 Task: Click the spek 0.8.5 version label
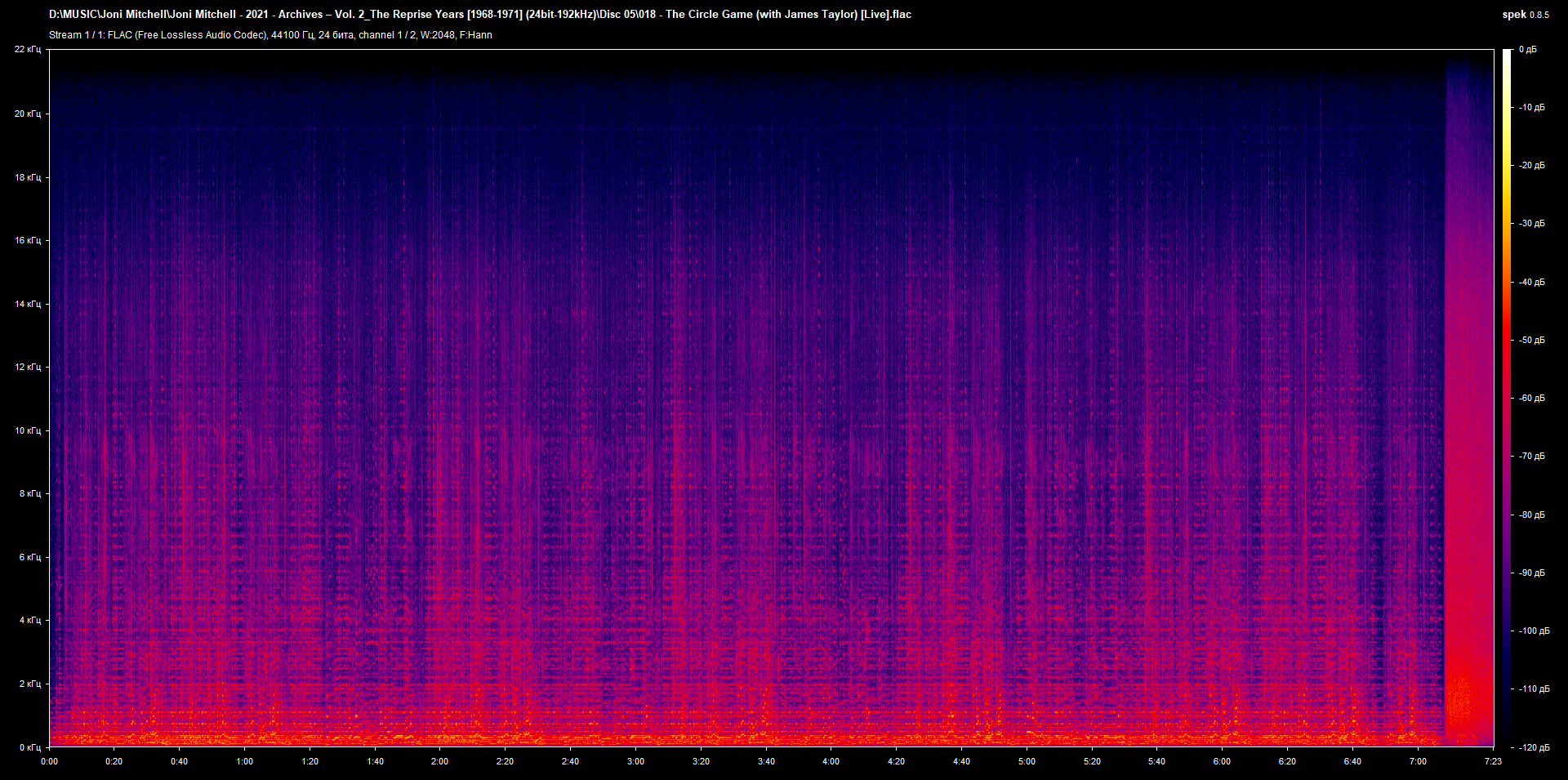click(x=1525, y=15)
